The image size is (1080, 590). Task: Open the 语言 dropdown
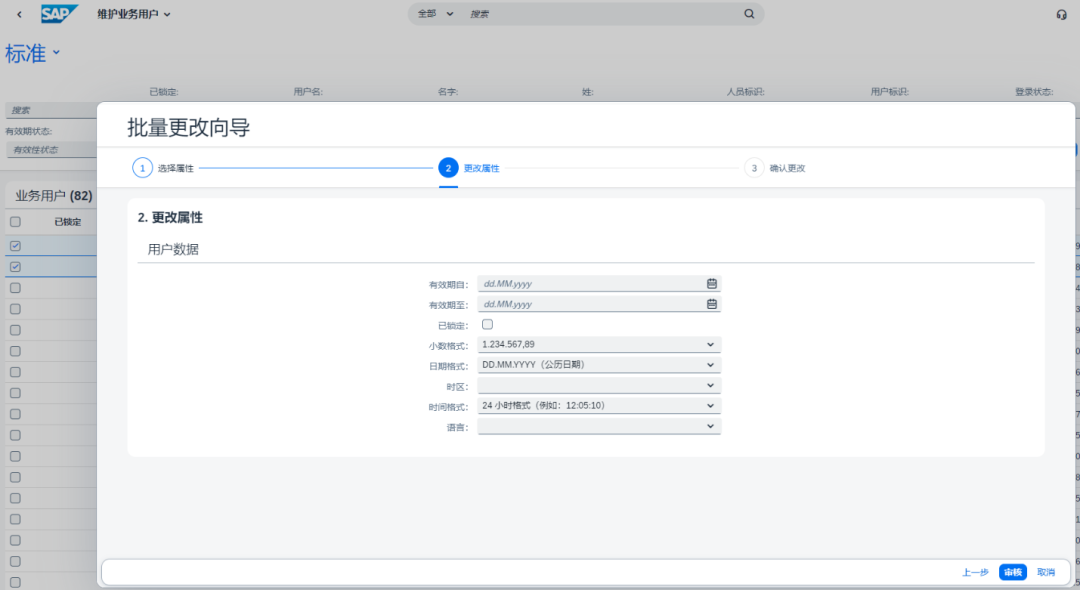(710, 425)
